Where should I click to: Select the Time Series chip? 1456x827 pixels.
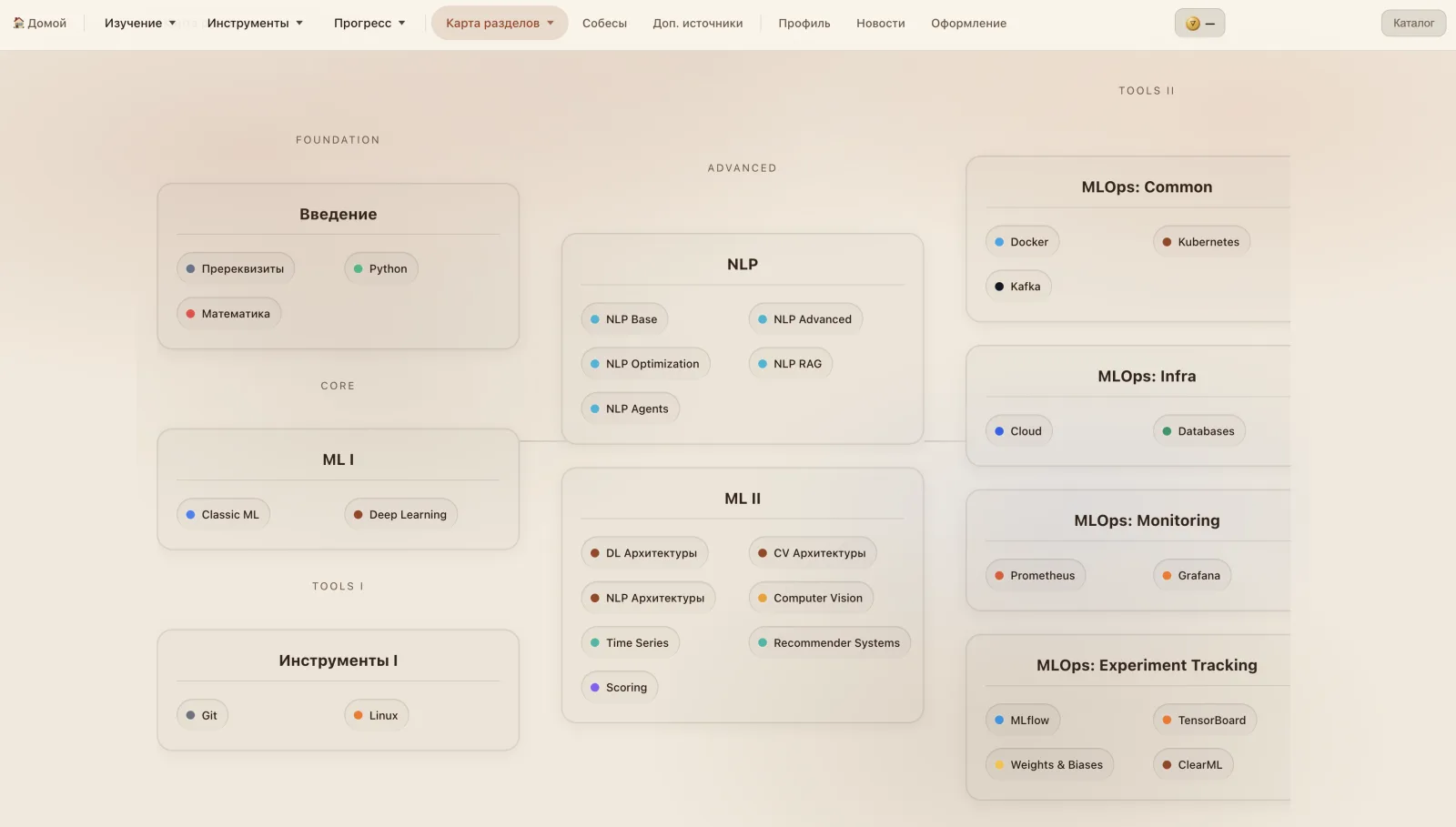(x=630, y=642)
